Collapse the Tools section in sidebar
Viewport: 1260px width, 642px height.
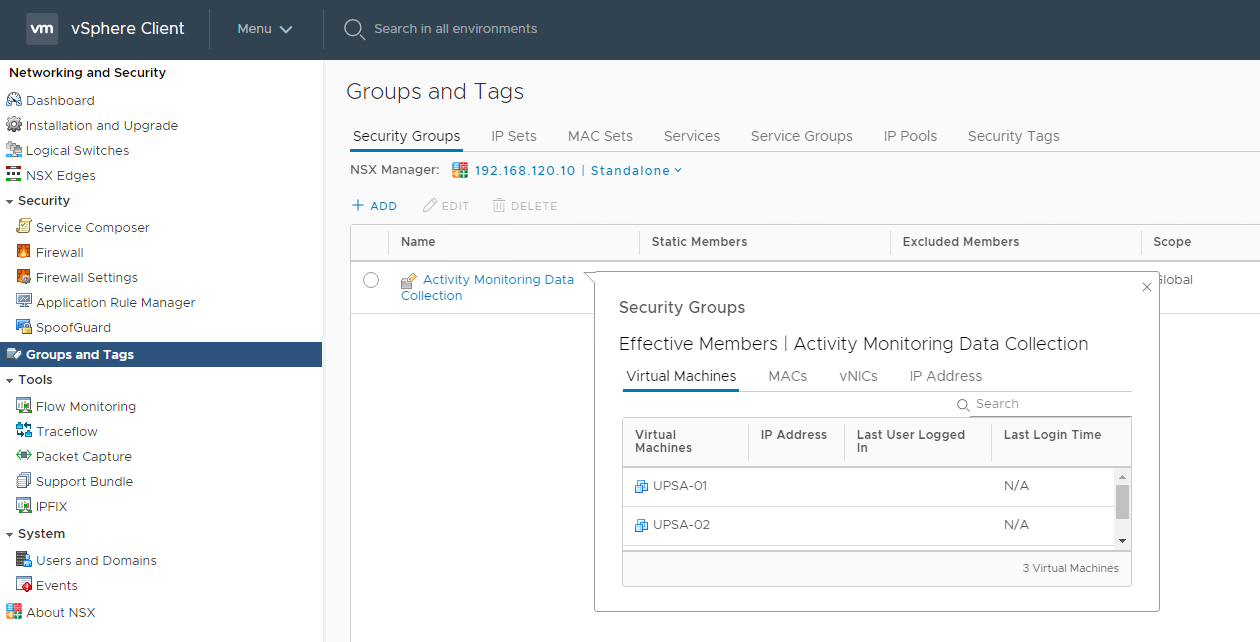pos(9,380)
